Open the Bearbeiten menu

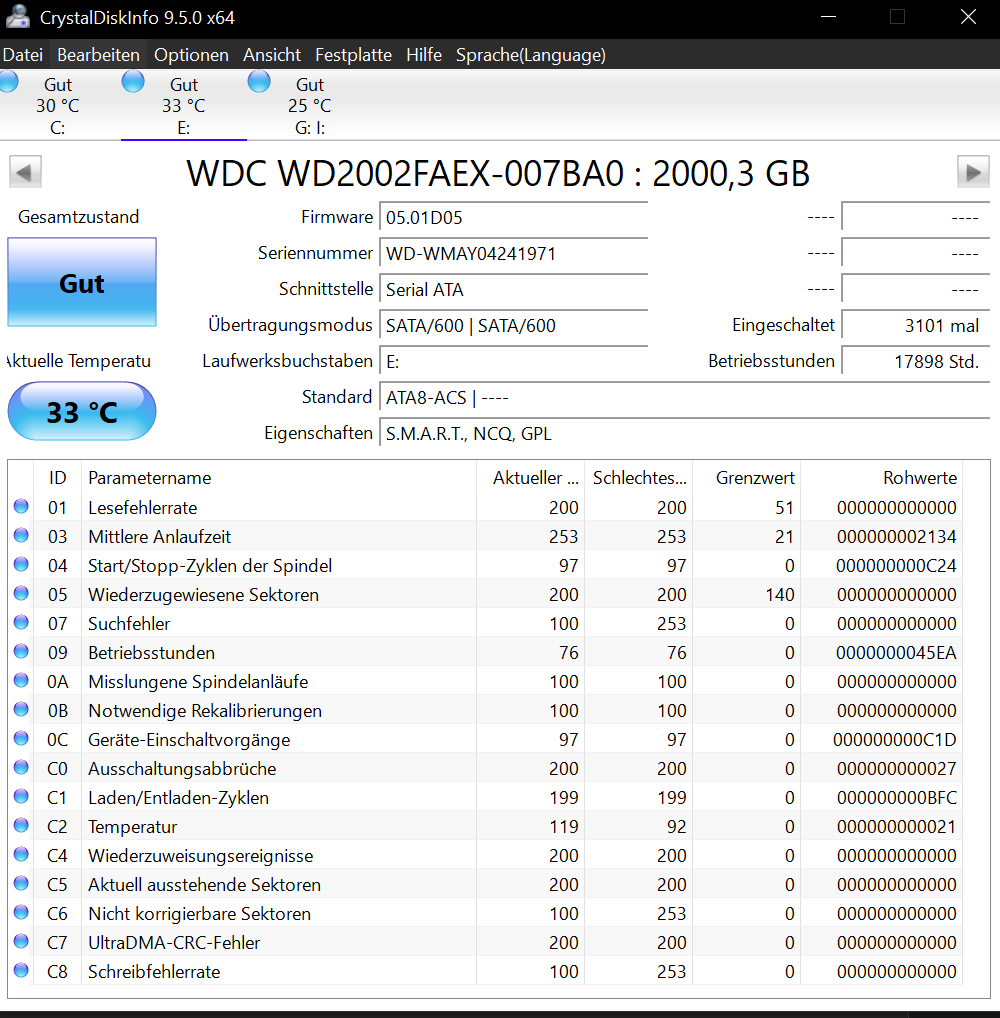98,55
